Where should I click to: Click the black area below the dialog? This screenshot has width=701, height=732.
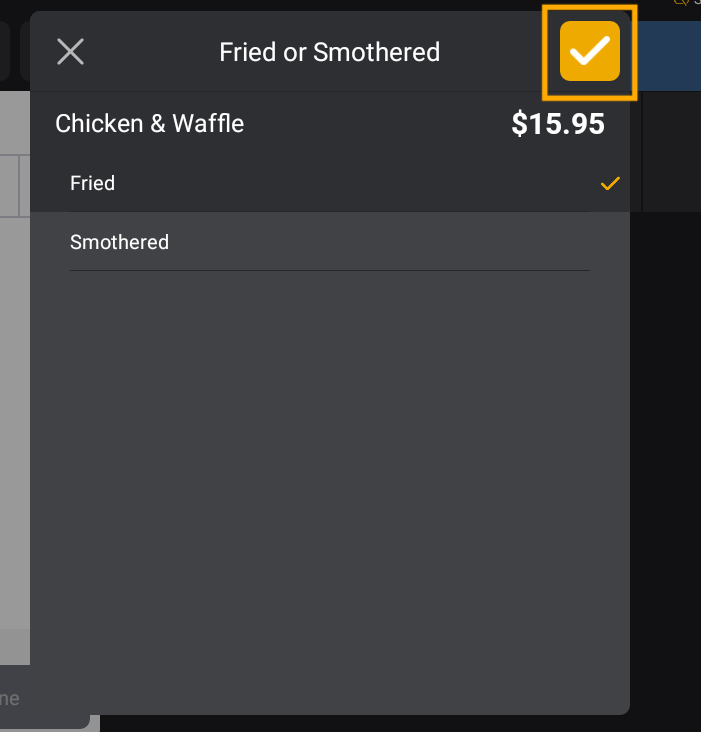tap(400, 723)
